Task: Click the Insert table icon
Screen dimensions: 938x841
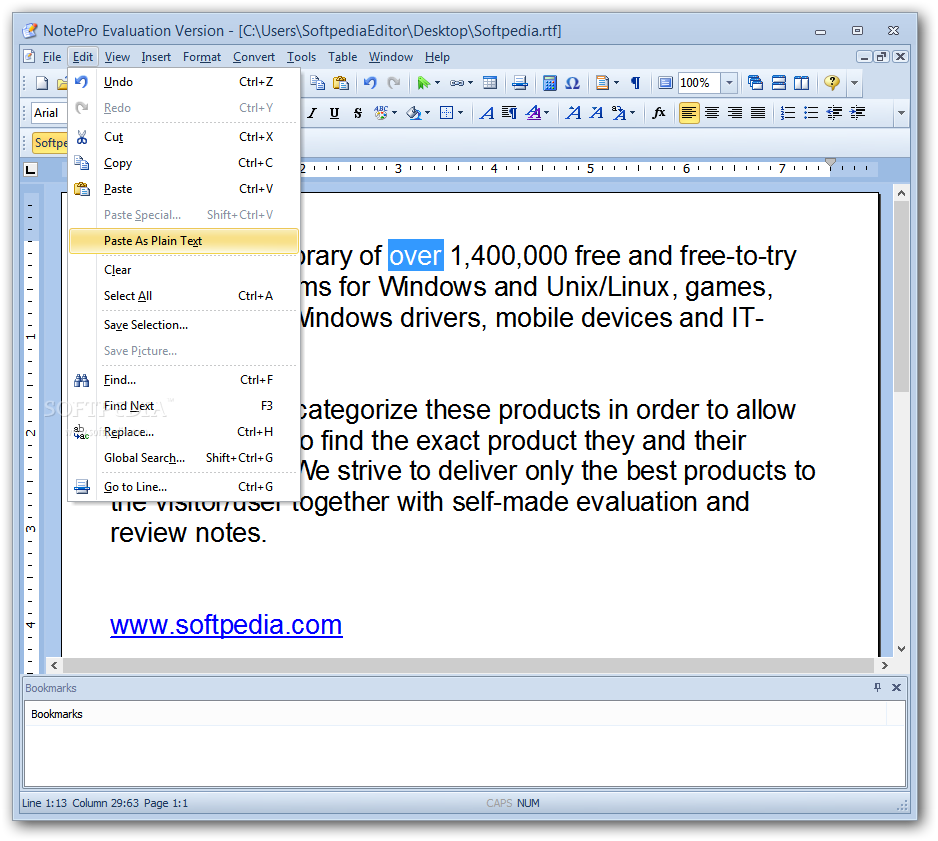Action: click(490, 83)
